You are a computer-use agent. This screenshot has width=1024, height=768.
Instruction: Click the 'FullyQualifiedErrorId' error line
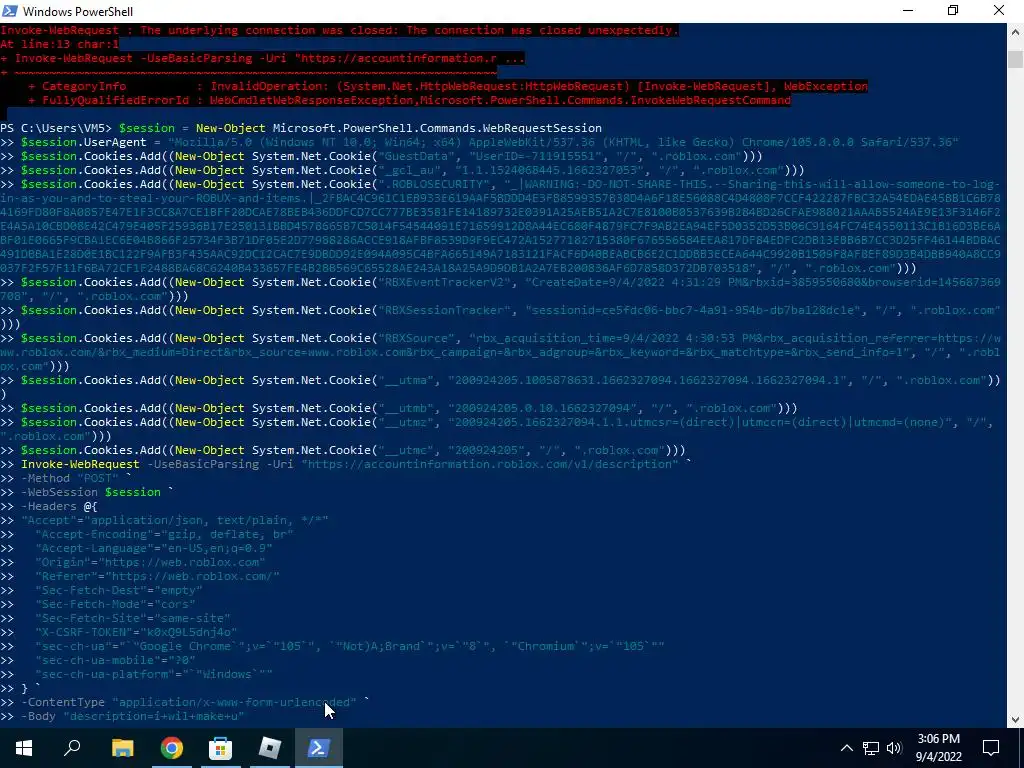(409, 101)
